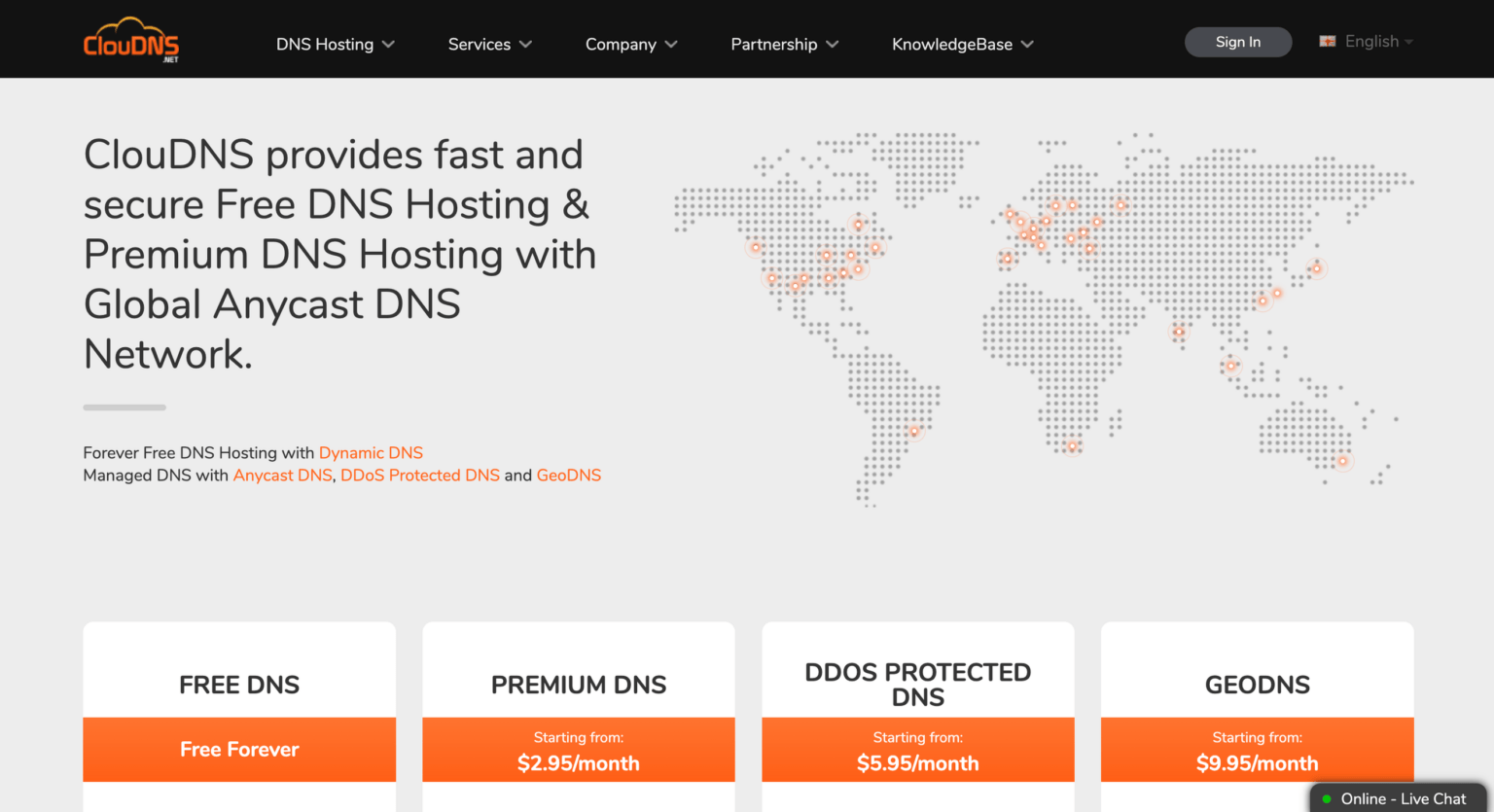Open the Partnership menu
The width and height of the screenshot is (1494, 812).
(784, 45)
